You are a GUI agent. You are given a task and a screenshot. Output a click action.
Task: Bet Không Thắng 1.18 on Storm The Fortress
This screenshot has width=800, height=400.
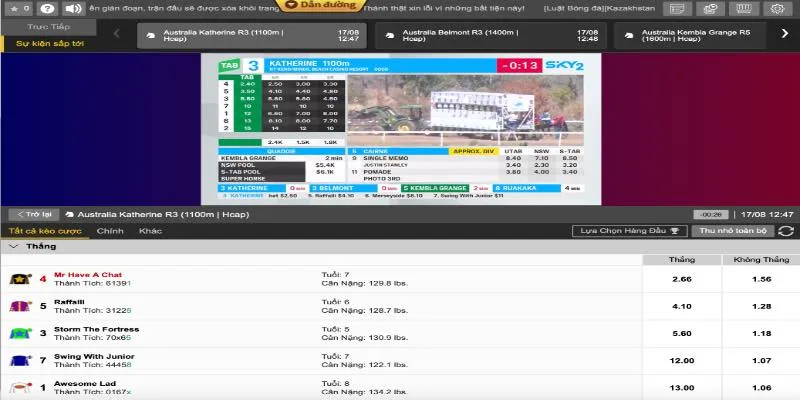point(761,333)
